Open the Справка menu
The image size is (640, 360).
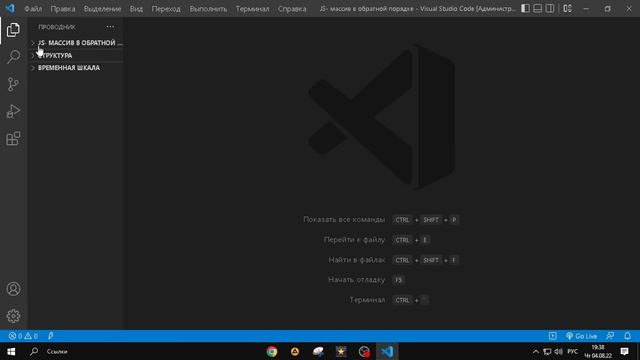292,9
